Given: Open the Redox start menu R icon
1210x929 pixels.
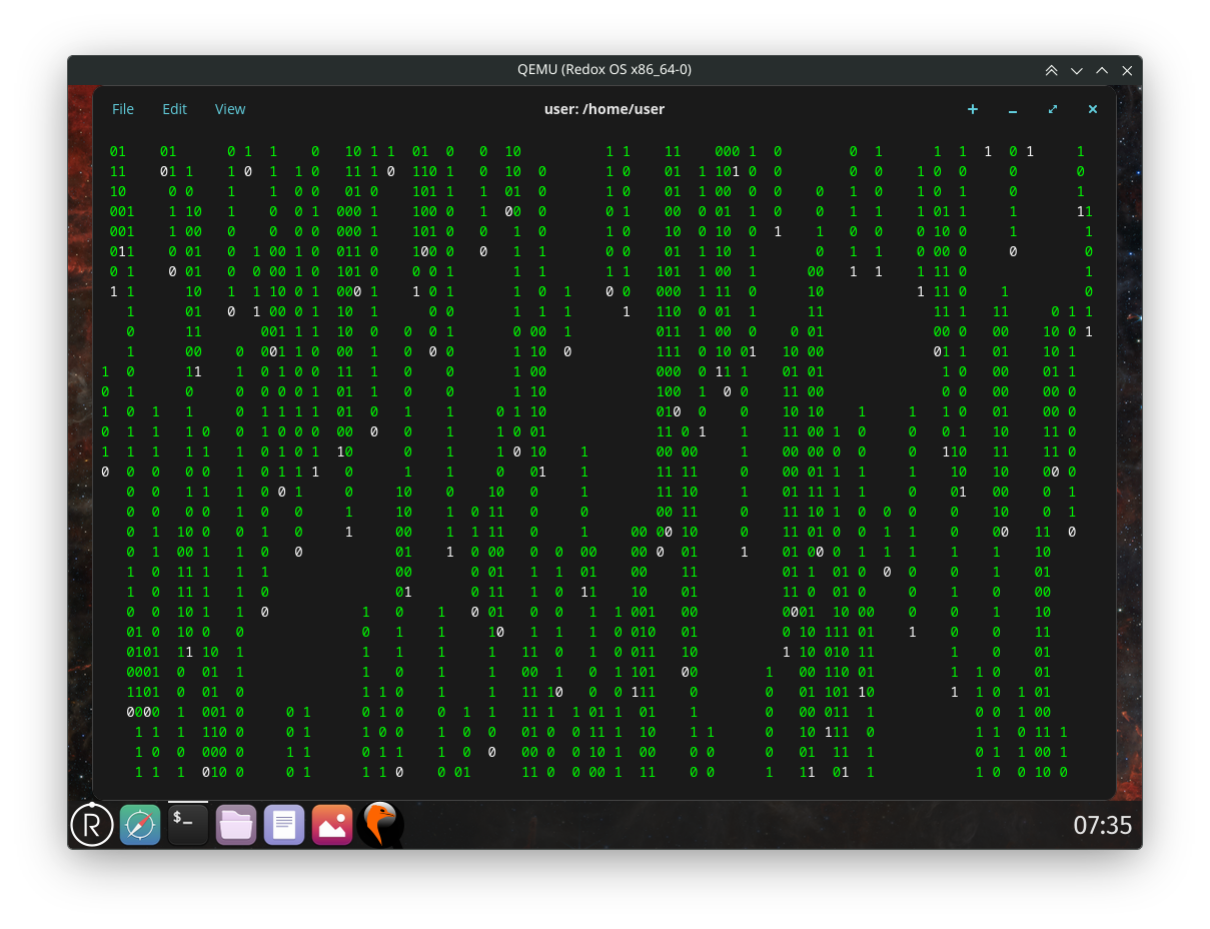Looking at the screenshot, I should tap(92, 824).
